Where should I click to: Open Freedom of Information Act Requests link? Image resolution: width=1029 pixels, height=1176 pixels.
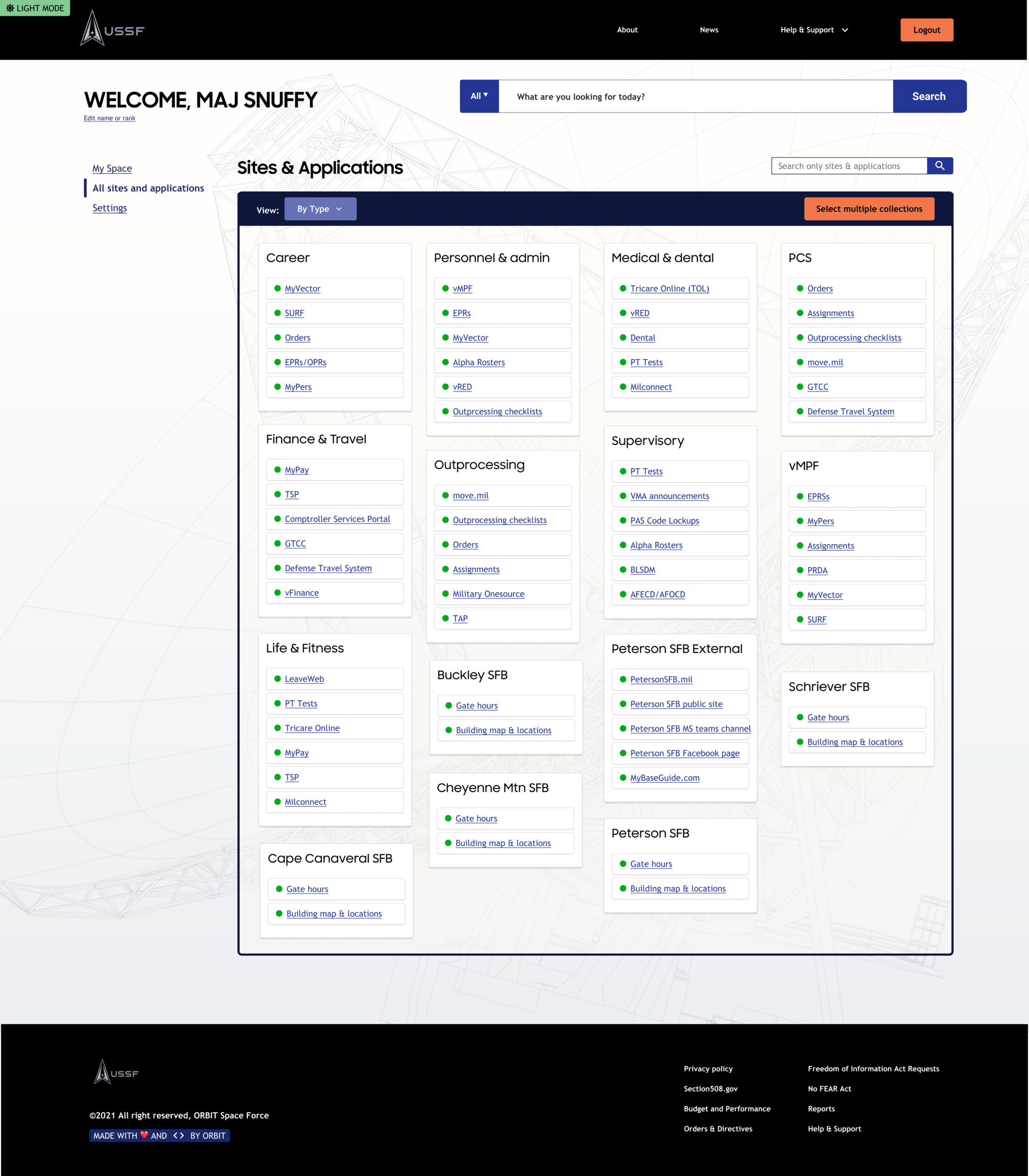pos(873,1069)
